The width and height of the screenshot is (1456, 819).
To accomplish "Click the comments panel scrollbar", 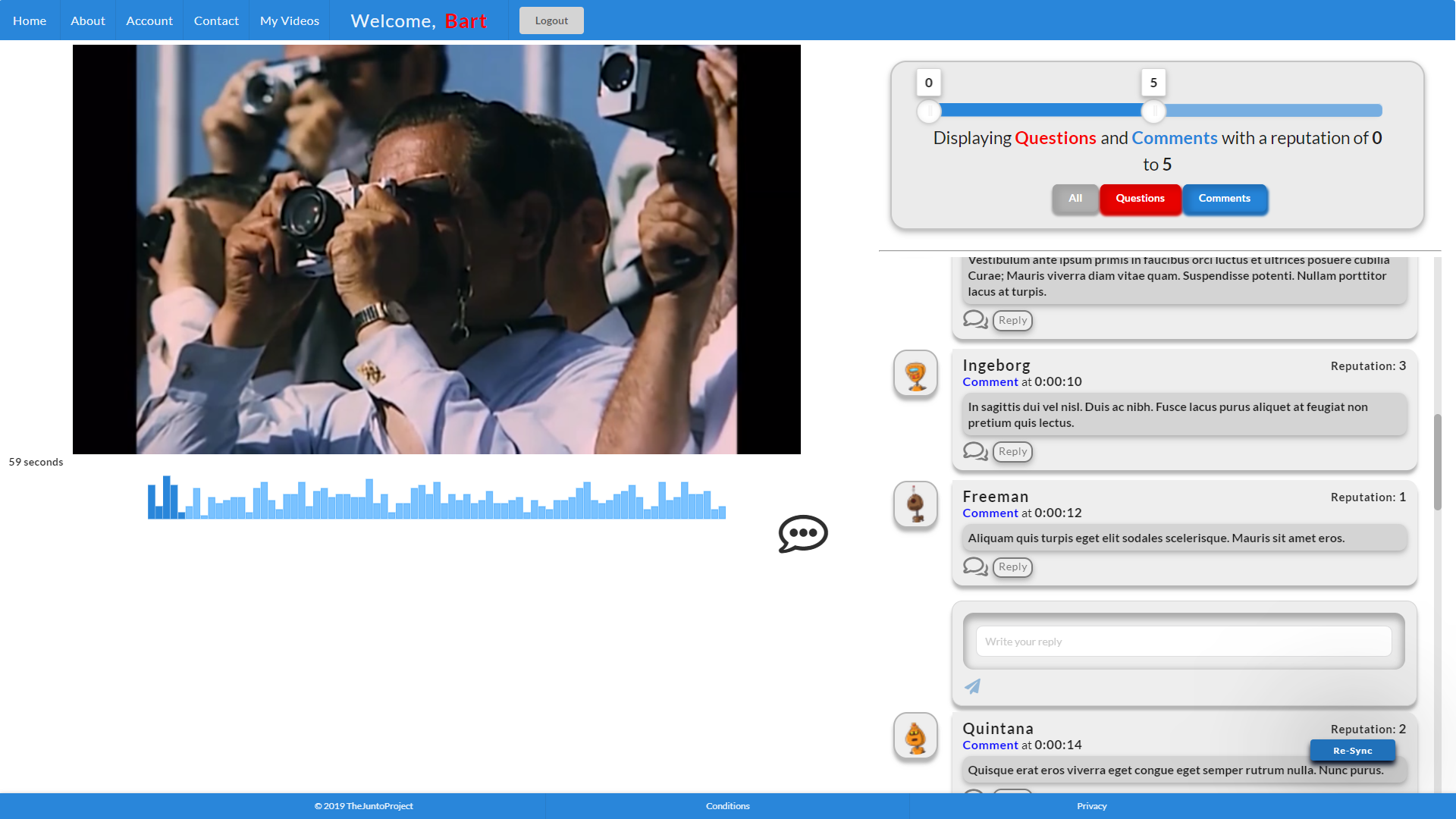I will click(x=1438, y=462).
